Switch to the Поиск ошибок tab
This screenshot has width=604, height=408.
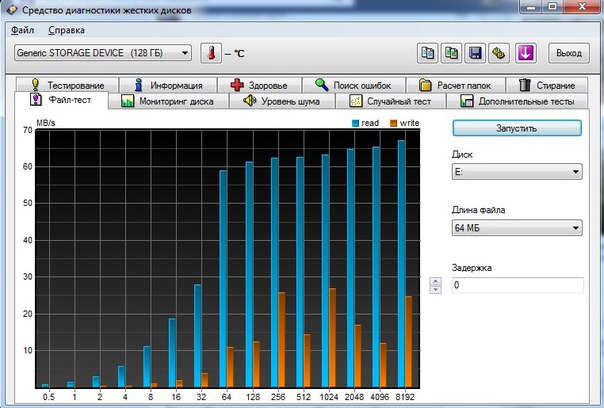pyautogui.click(x=358, y=85)
